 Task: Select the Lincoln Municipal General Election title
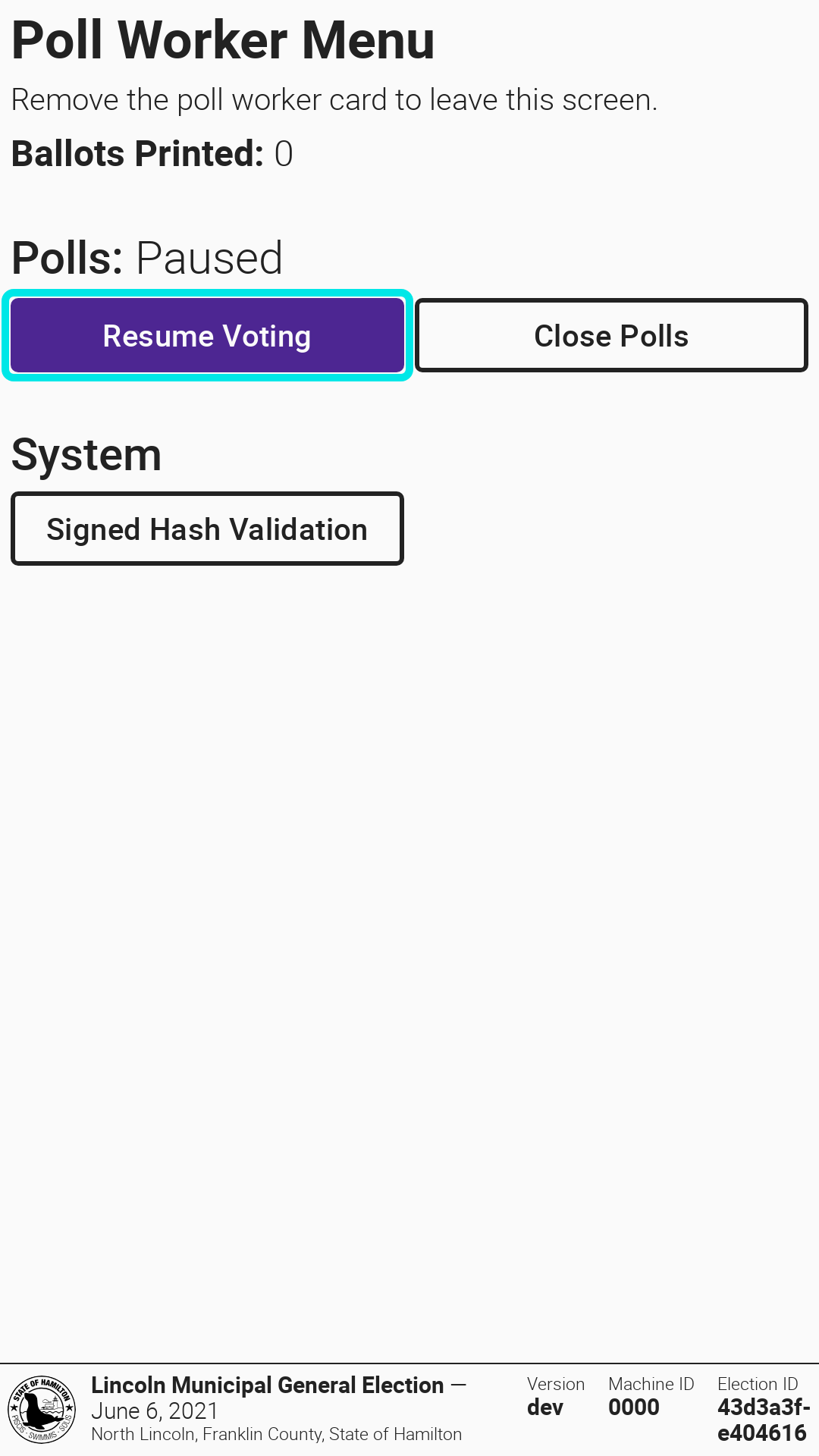click(x=267, y=1385)
